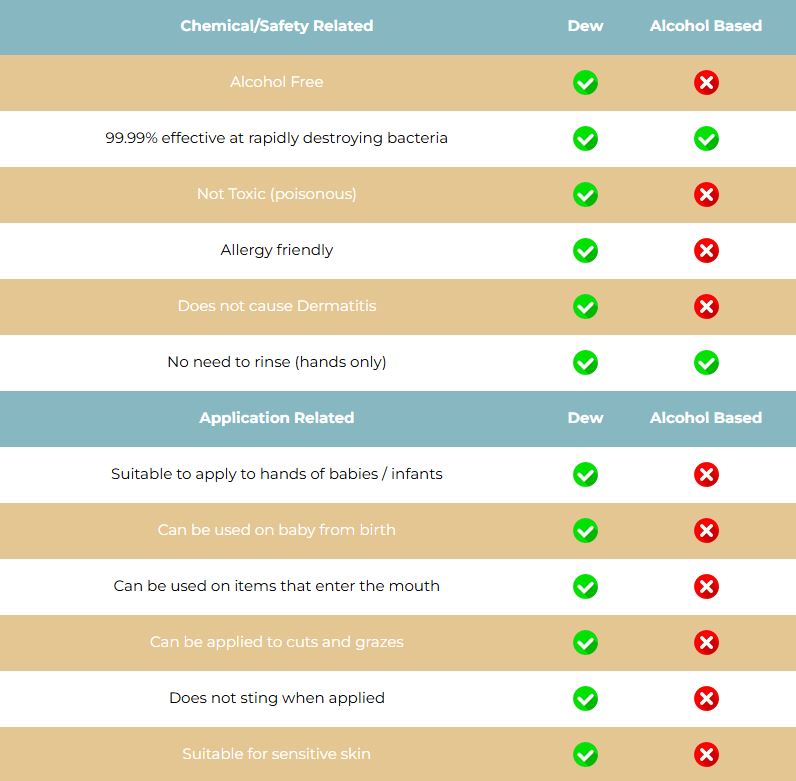Click Dew checkmark in Allergy friendly row
This screenshot has width=796, height=781.
[x=585, y=250]
